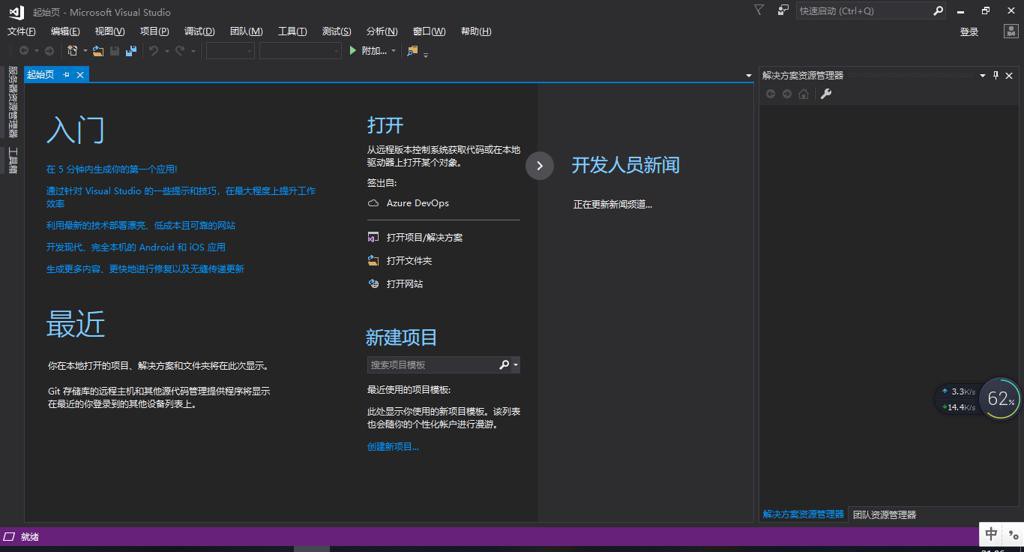Open dropdown next to new project icon
The image size is (1024, 552).
85,51
